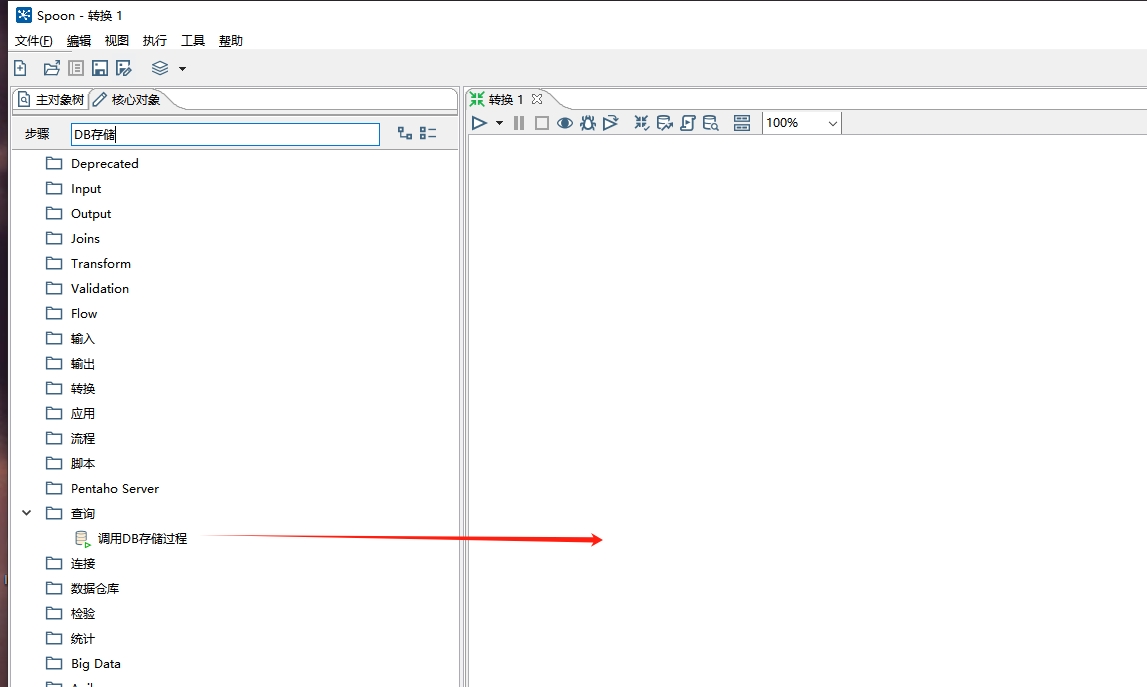The height and width of the screenshot is (687, 1147).
Task: Click the preview transformation eye icon
Action: coord(565,123)
